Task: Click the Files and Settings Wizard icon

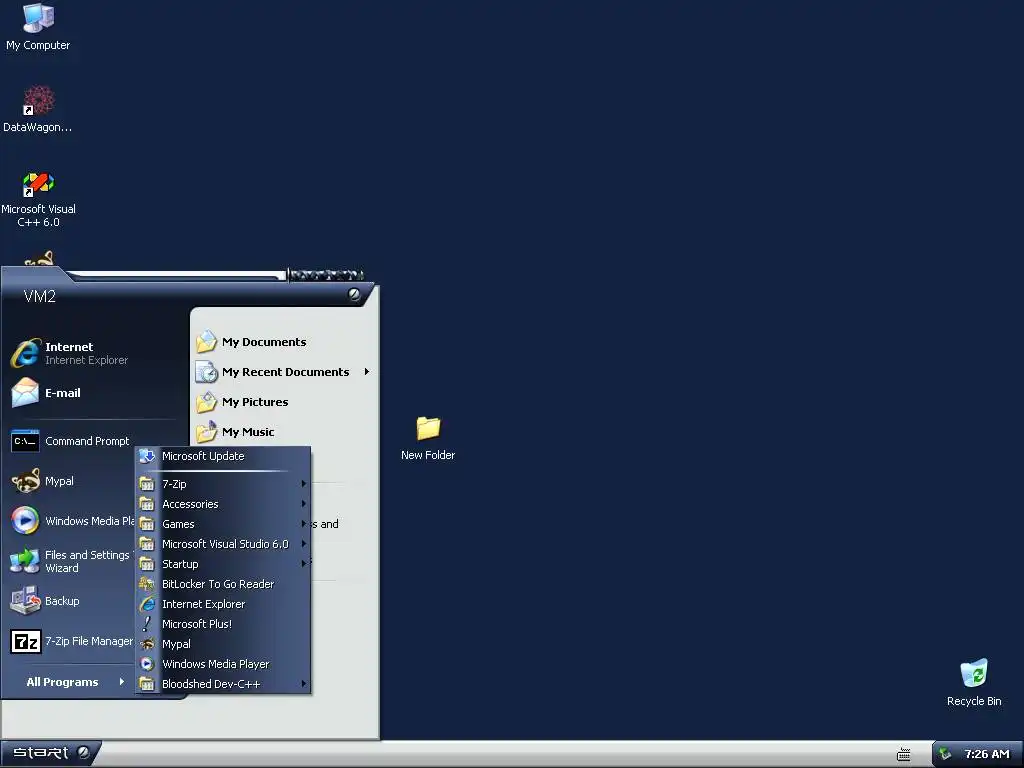Action: coord(25,561)
